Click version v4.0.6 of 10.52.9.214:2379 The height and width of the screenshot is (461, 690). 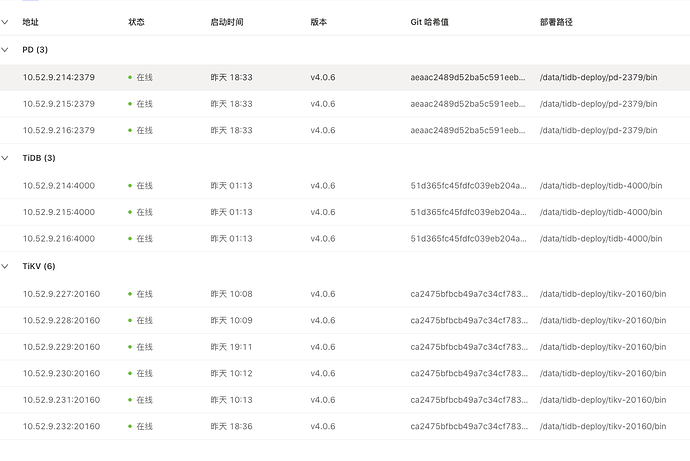click(x=323, y=77)
